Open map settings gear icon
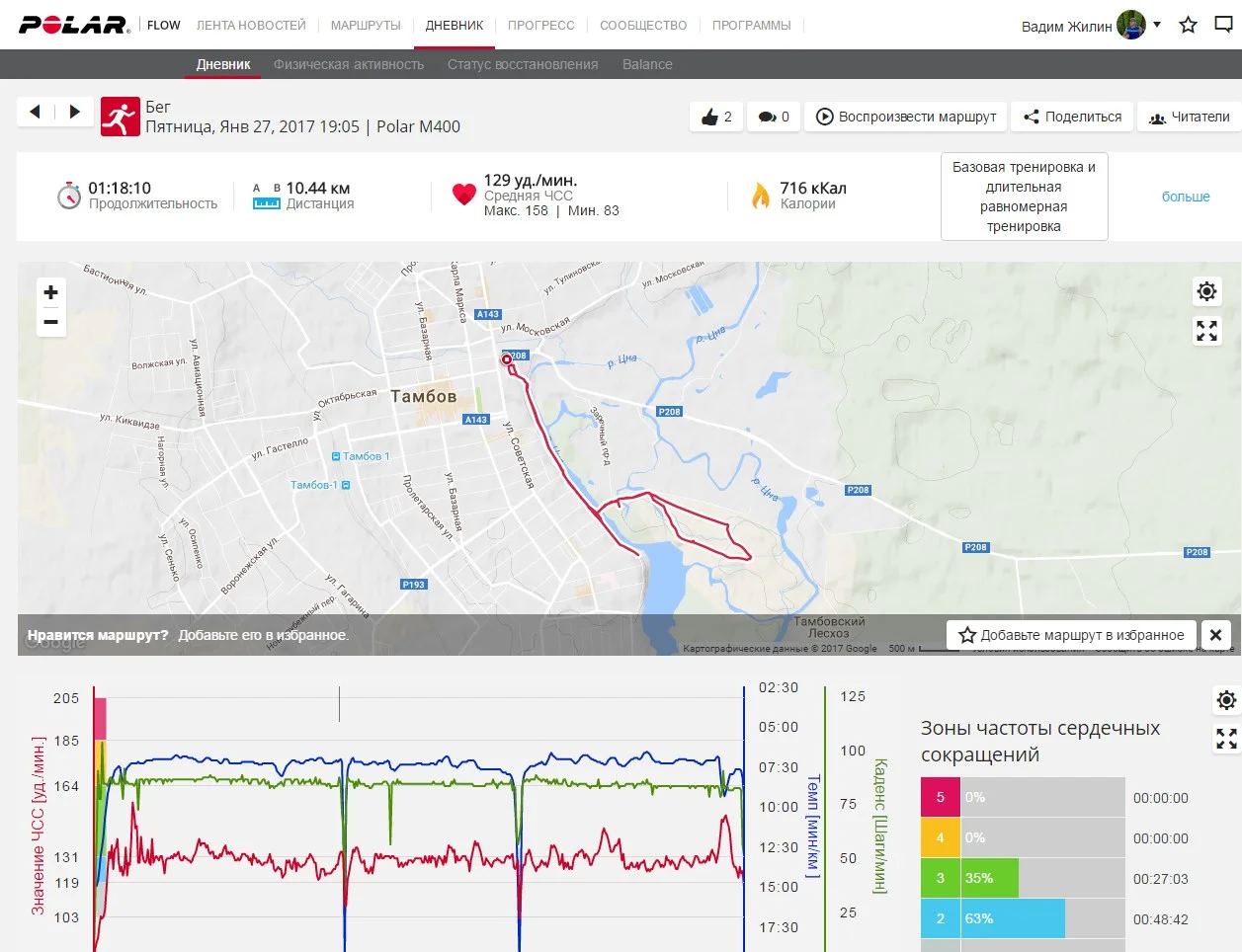The height and width of the screenshot is (952, 1242). coord(1206,291)
